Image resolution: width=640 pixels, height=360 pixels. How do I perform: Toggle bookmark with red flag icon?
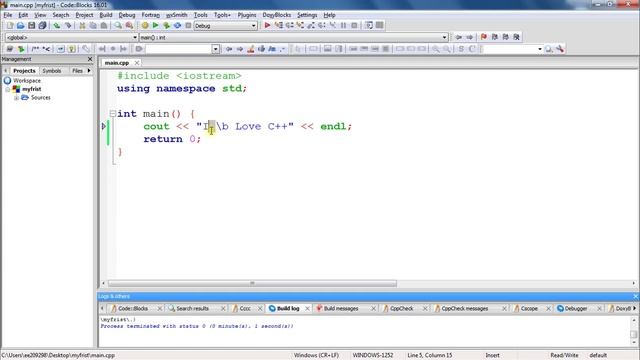[x=484, y=37]
